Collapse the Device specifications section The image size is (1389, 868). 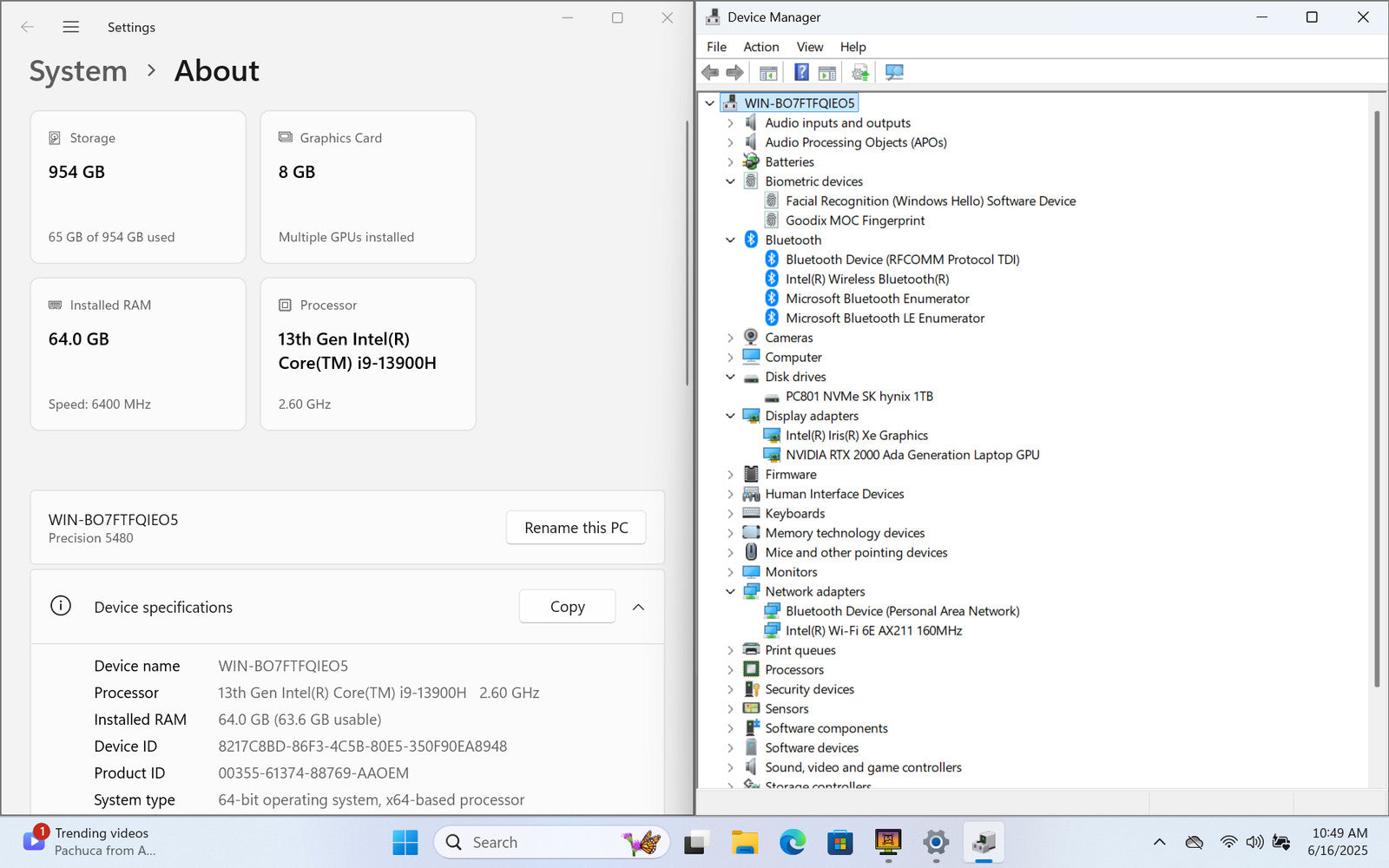638,607
